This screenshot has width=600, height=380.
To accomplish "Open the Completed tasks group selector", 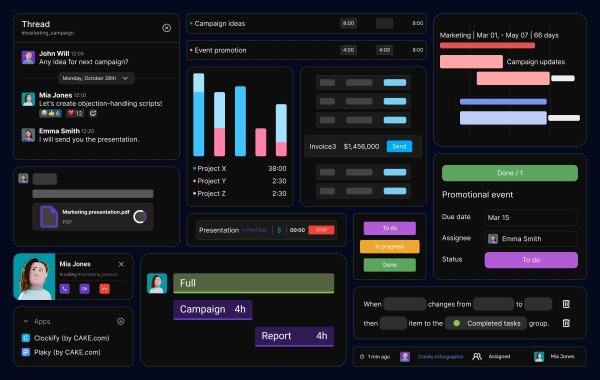I will click(486, 323).
